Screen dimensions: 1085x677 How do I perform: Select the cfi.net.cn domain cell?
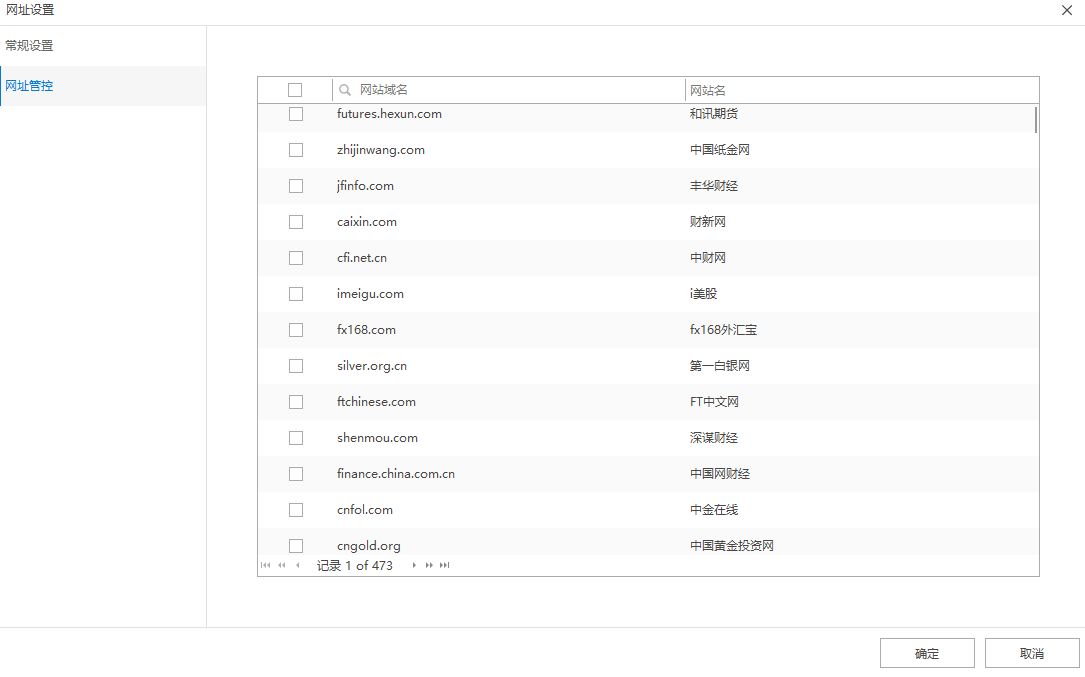click(362, 258)
